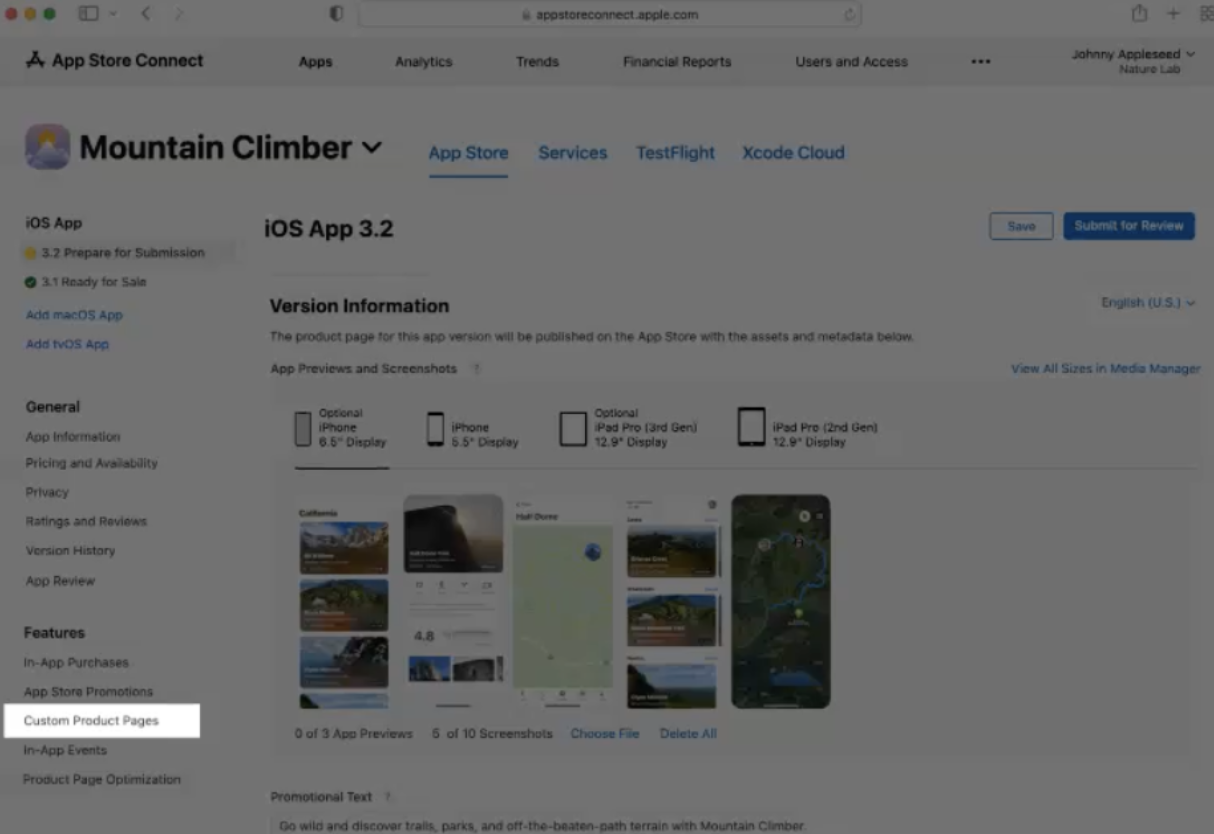Open Johnny Appleseed account menu
The image size is (1214, 834).
(1133, 61)
